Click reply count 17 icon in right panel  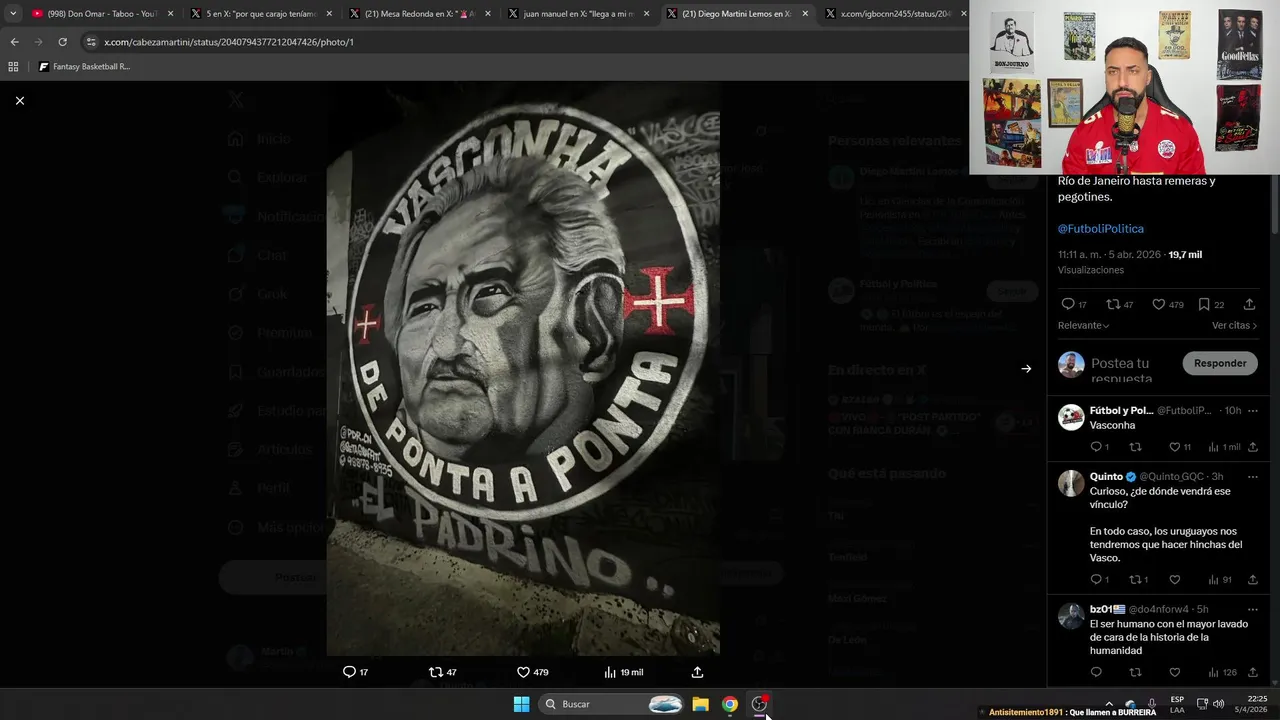(x=1068, y=304)
